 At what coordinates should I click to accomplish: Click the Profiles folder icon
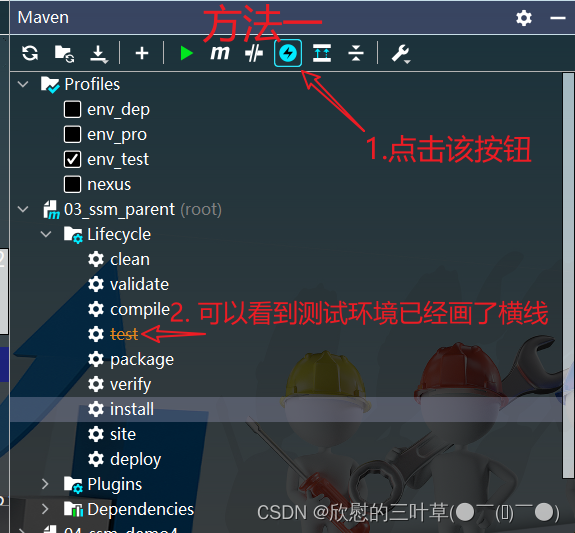click(x=50, y=85)
